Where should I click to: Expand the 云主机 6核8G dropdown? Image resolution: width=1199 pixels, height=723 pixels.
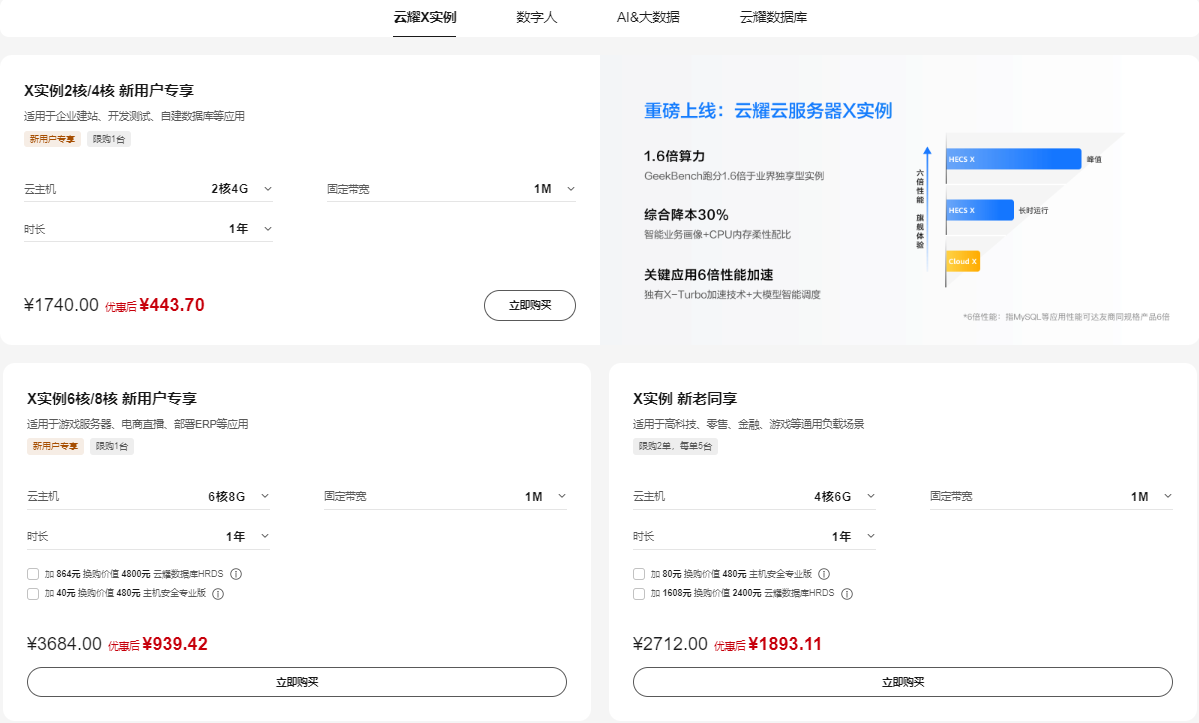[148, 497]
